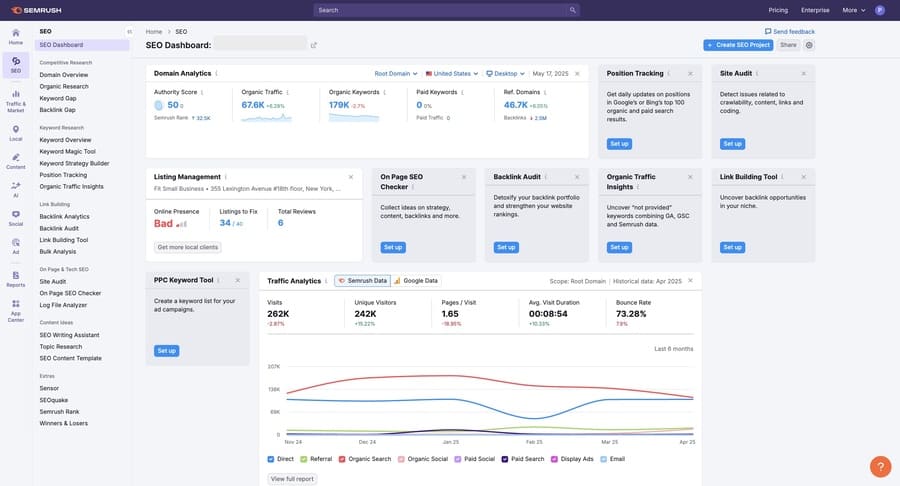The height and width of the screenshot is (486, 900).
Task: Open Pricing in the top bar
Action: point(778,10)
